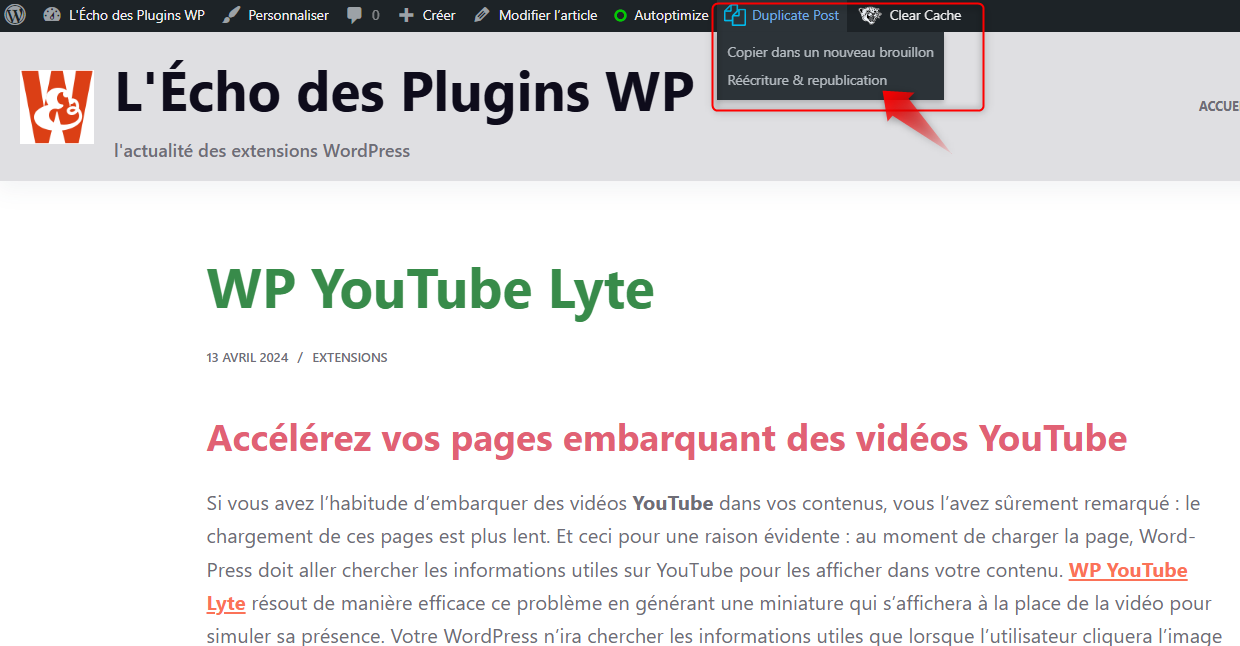Follow the WP YouTube Lyte link
1240x646 pixels.
click(x=1128, y=570)
